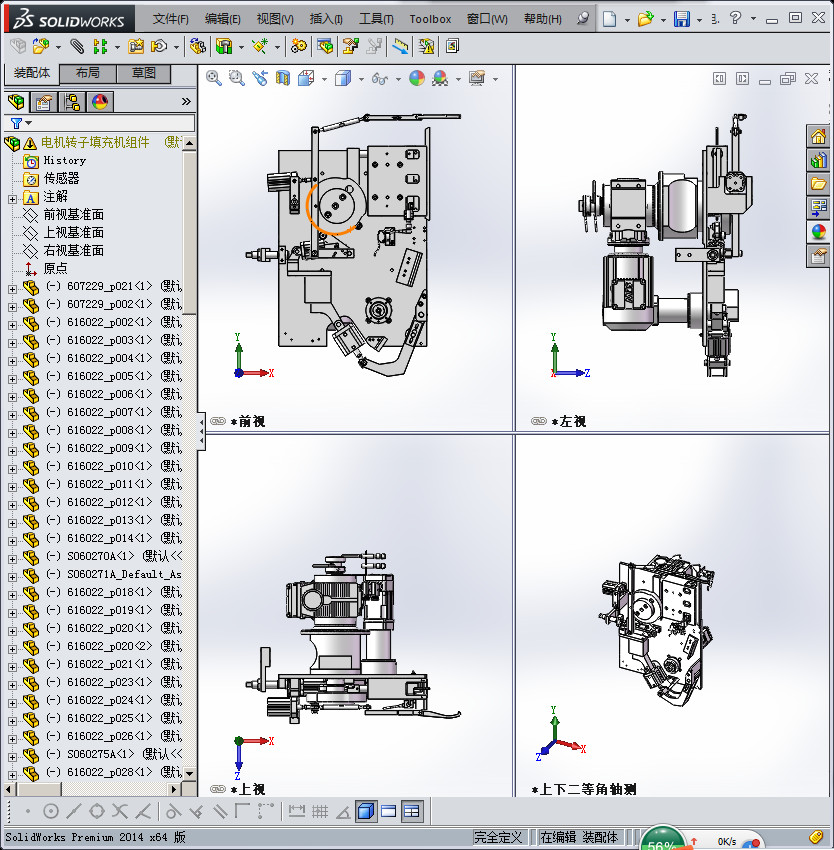The width and height of the screenshot is (834, 850).
Task: Click the Appearances color ball in the task pane
Action: (818, 232)
